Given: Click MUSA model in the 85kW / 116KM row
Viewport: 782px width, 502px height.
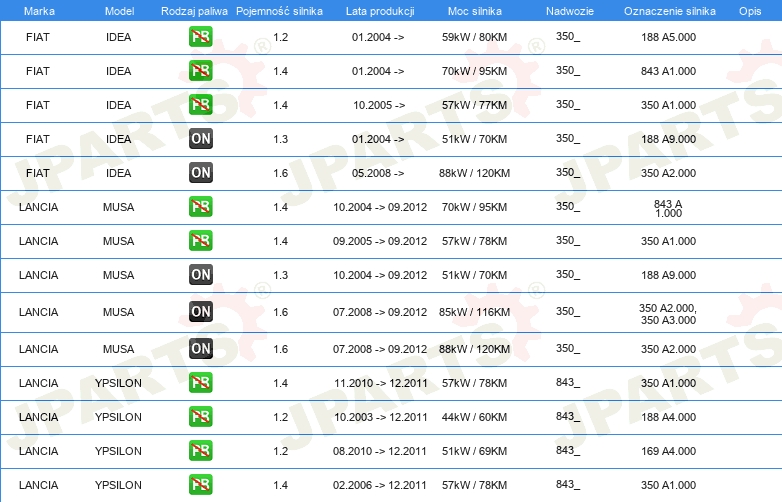Looking at the screenshot, I should [x=119, y=312].
